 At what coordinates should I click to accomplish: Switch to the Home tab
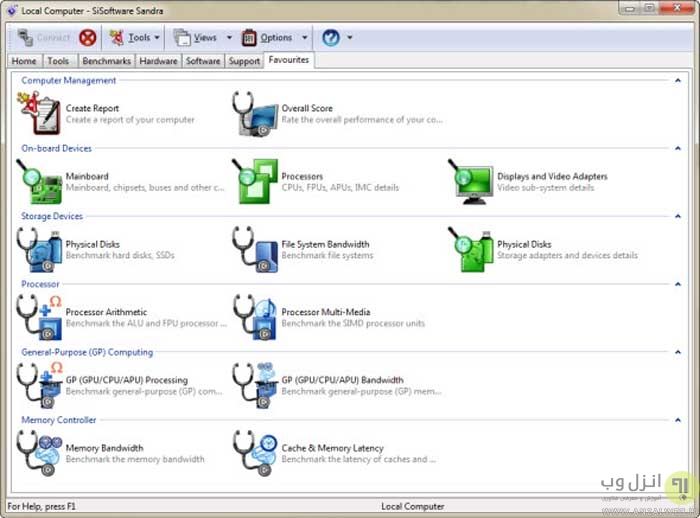pyautogui.click(x=24, y=61)
